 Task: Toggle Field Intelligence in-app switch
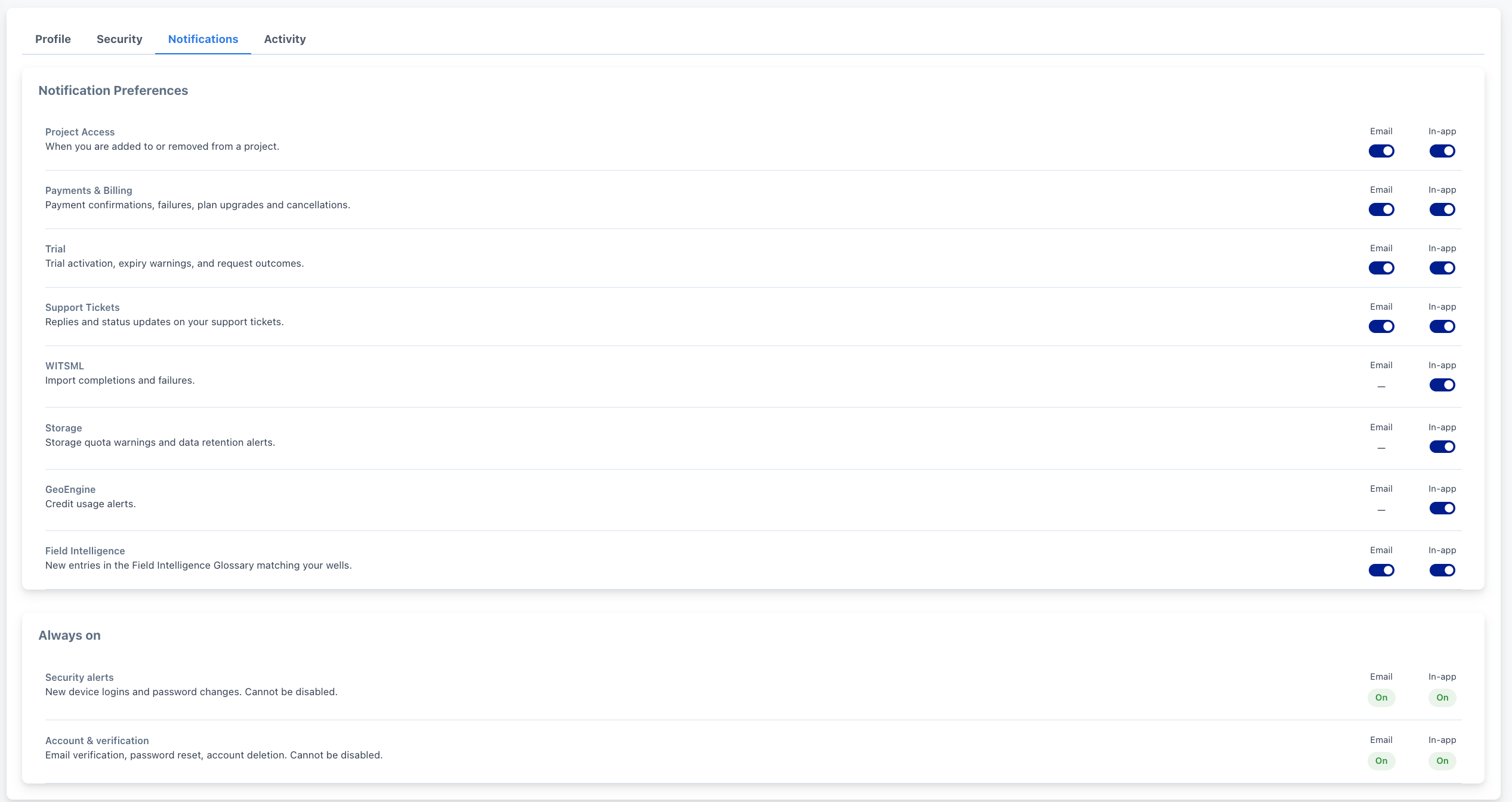1442,570
